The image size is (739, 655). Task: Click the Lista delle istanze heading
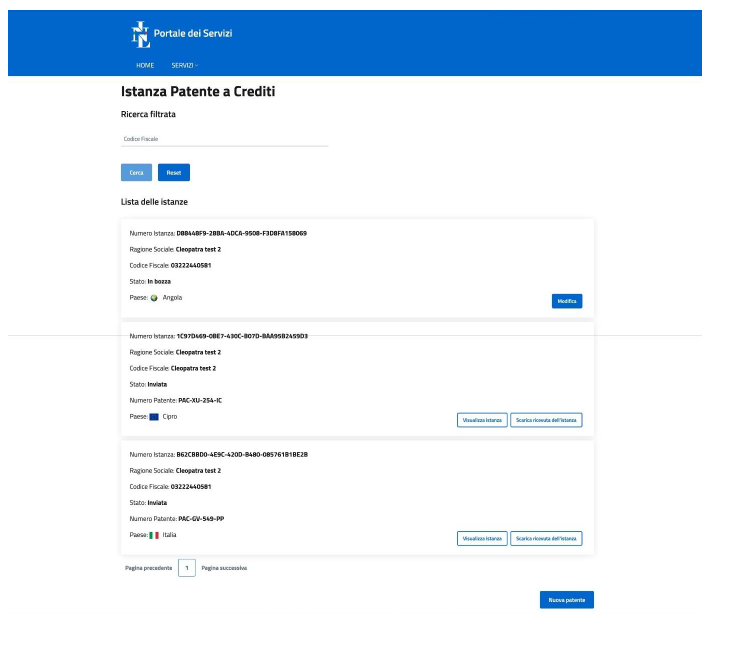coord(154,202)
